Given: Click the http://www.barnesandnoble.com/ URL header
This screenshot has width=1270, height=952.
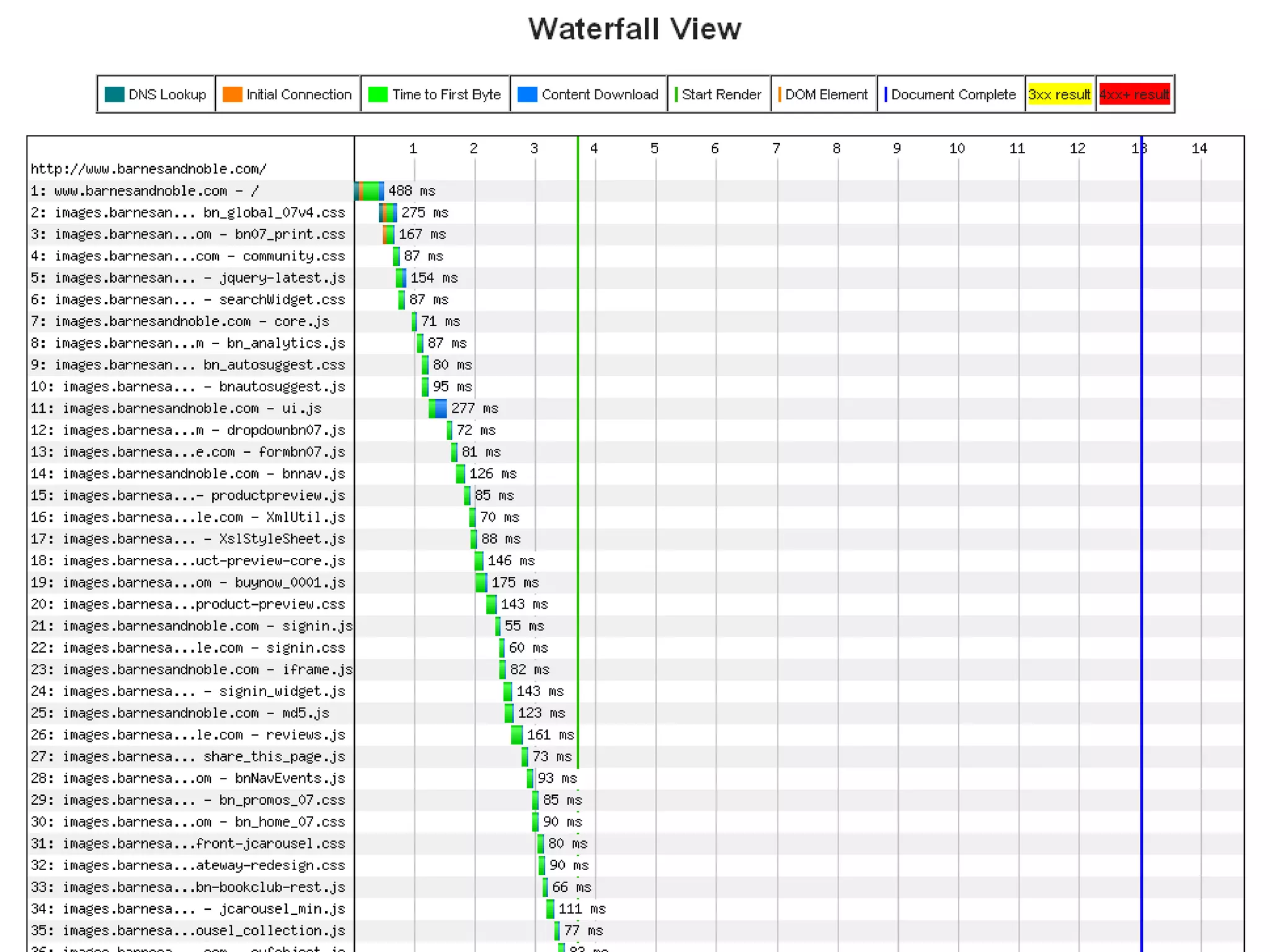Looking at the screenshot, I should (148, 169).
